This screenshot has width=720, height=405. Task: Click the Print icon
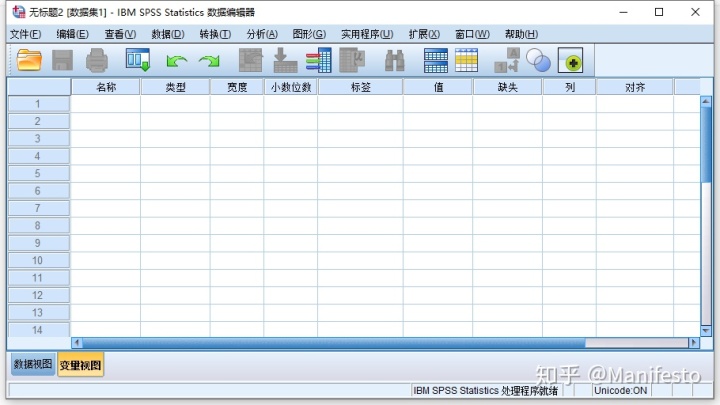[97, 60]
